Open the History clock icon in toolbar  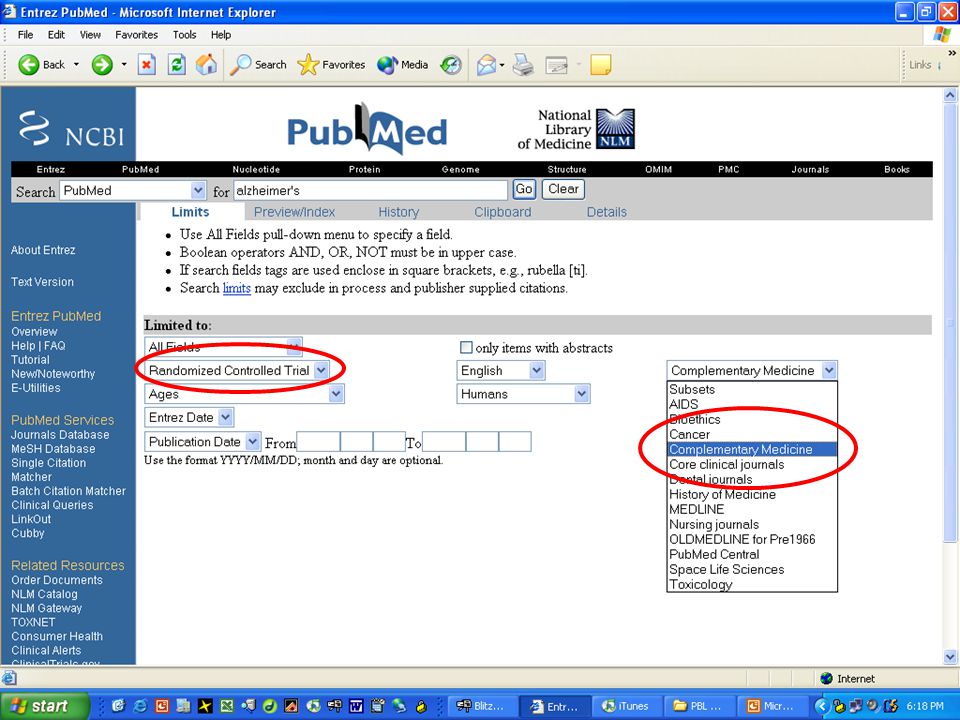coord(451,64)
